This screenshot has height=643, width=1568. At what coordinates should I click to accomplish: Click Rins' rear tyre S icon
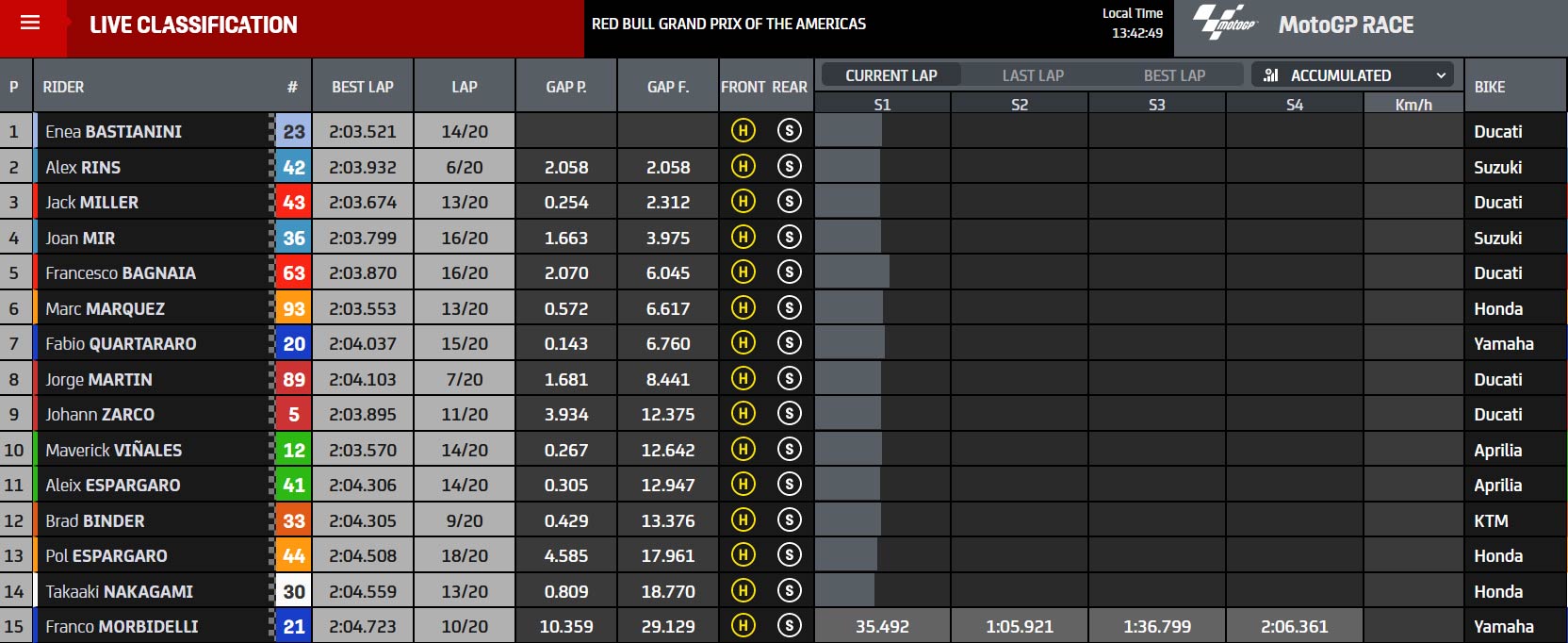tap(790, 167)
